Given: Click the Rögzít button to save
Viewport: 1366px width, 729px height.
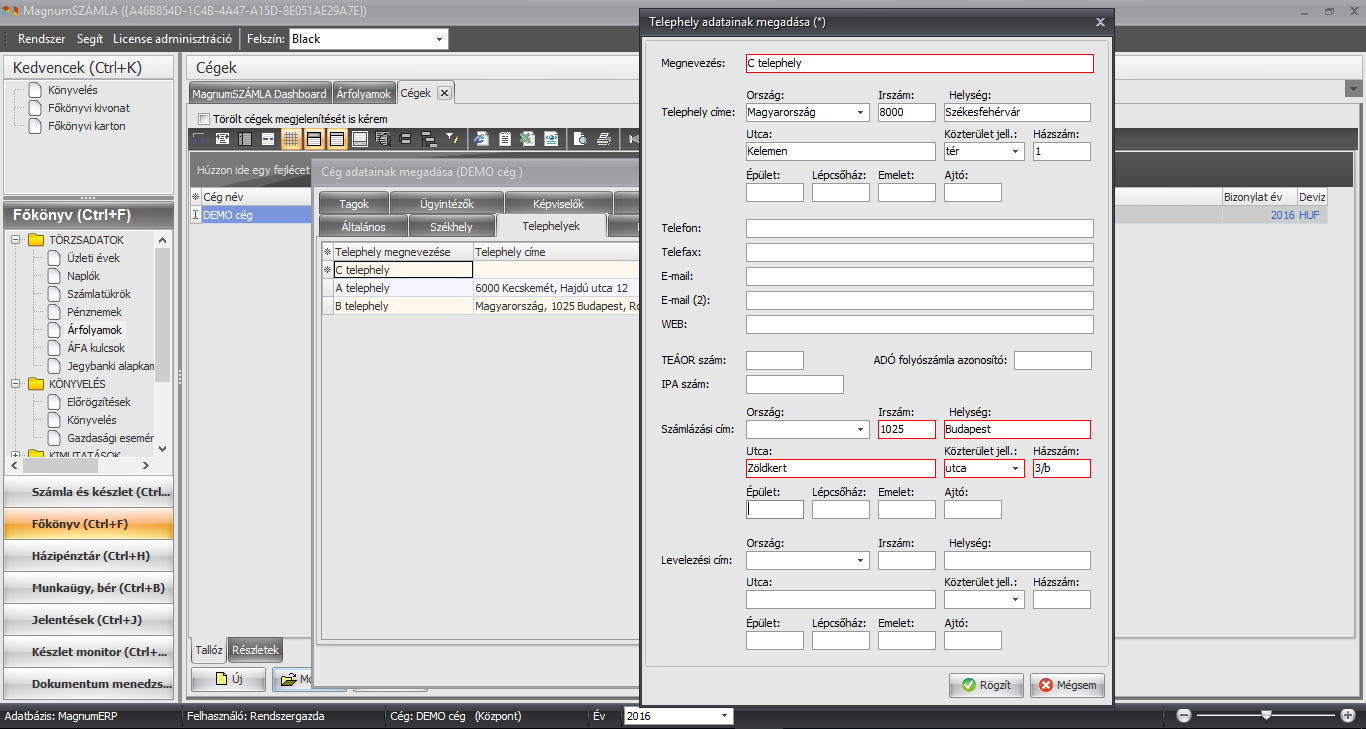Looking at the screenshot, I should tap(985, 686).
